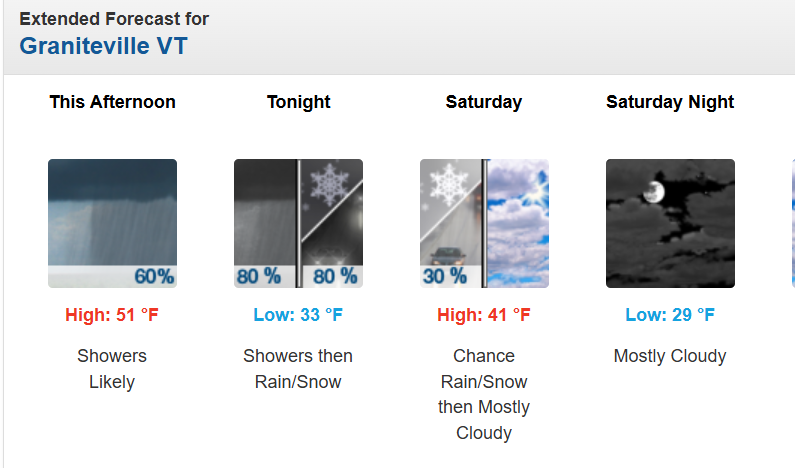795x468 pixels.
Task: Click the Low: 33 °F temperature
Action: pyautogui.click(x=298, y=315)
